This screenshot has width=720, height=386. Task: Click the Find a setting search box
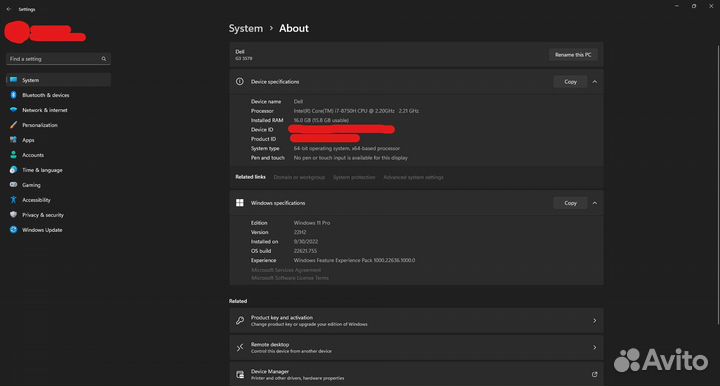58,59
